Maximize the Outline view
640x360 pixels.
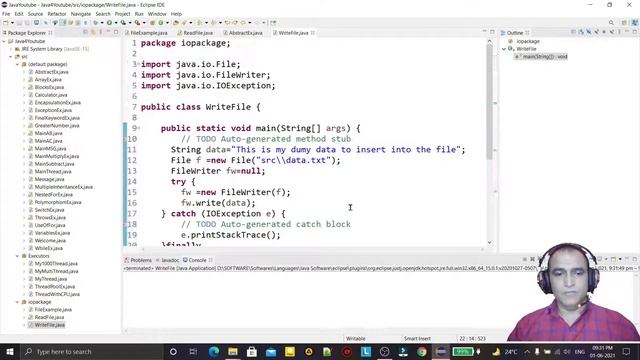coord(635,32)
